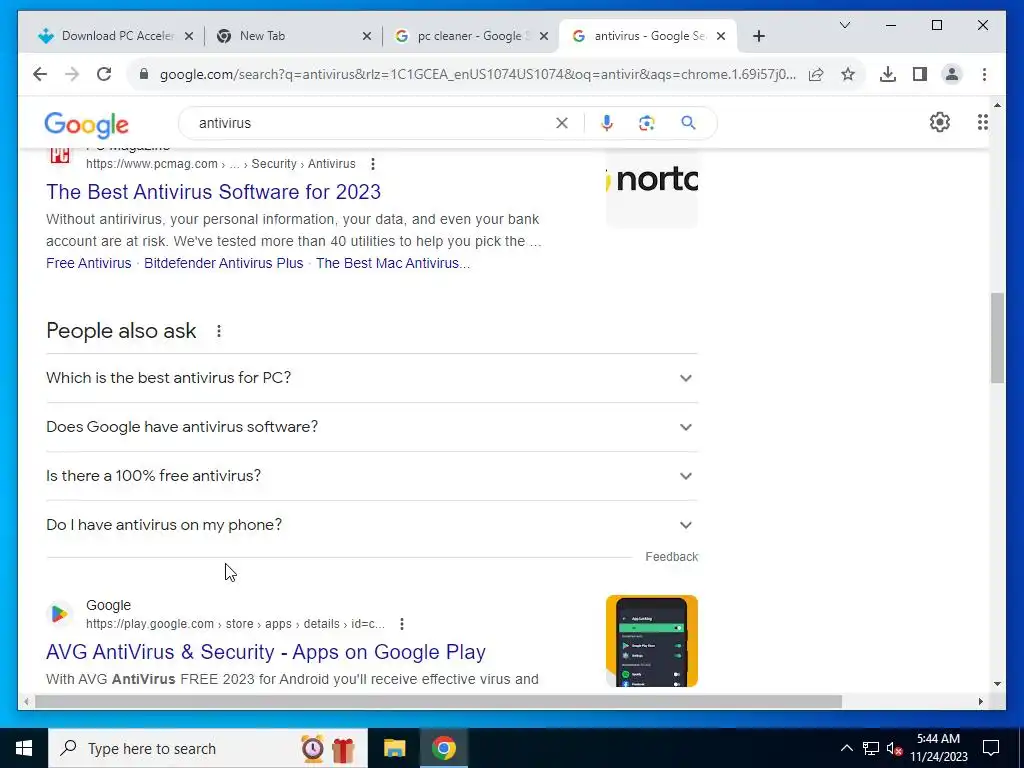This screenshot has width=1024, height=768.
Task: Open the network tray icon
Action: (871, 748)
